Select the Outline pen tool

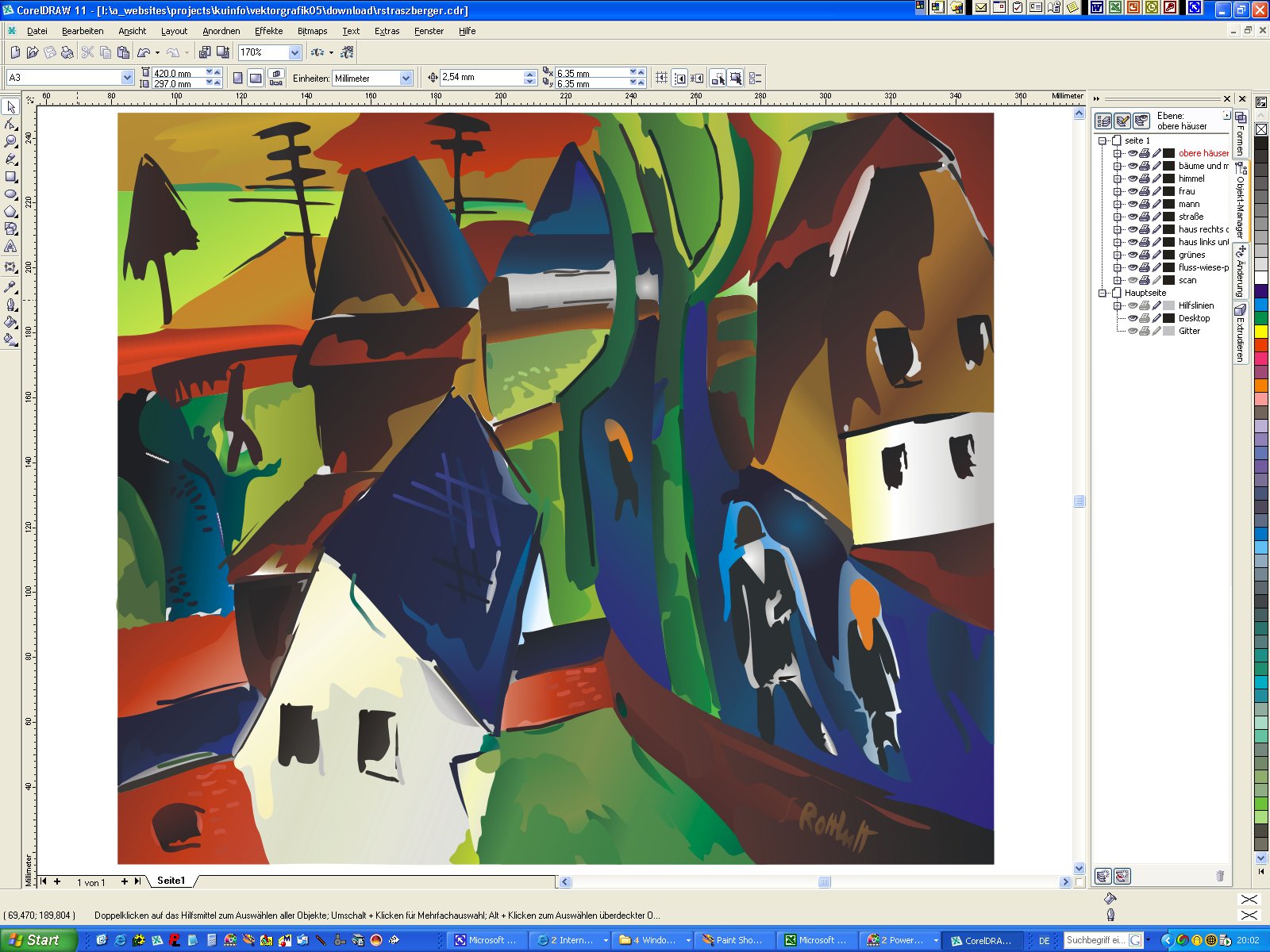tap(11, 305)
